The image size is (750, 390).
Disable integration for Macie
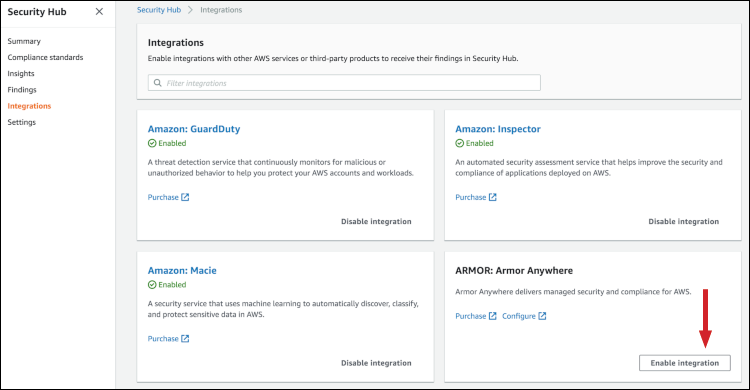click(376, 363)
